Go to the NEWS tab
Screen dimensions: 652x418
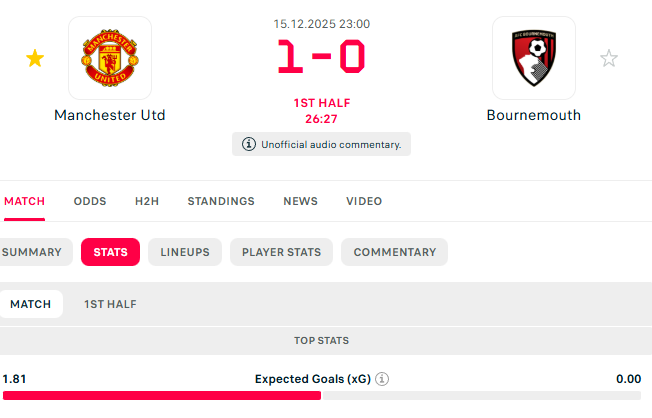click(x=300, y=201)
